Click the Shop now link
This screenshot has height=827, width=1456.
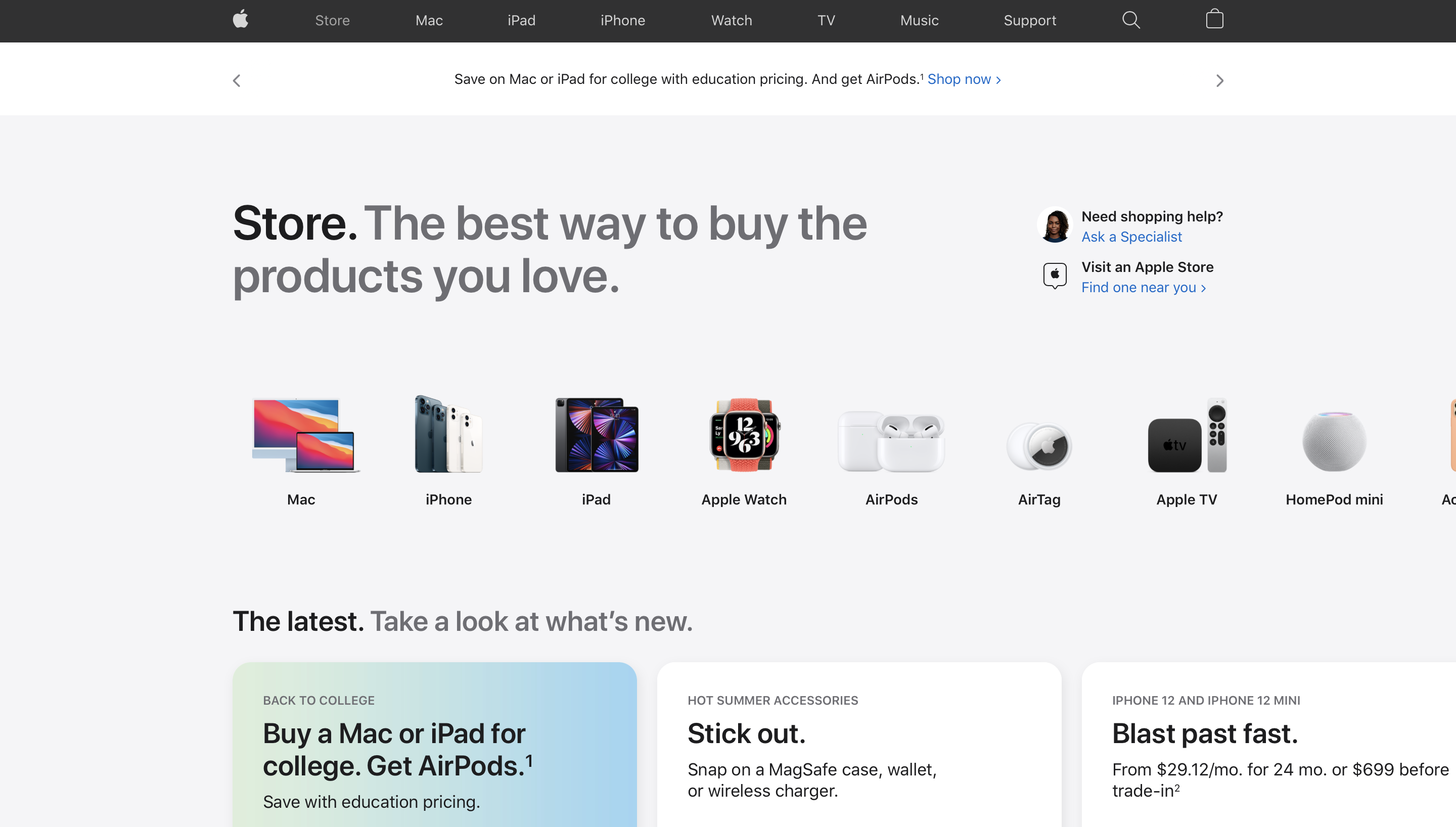click(x=964, y=79)
